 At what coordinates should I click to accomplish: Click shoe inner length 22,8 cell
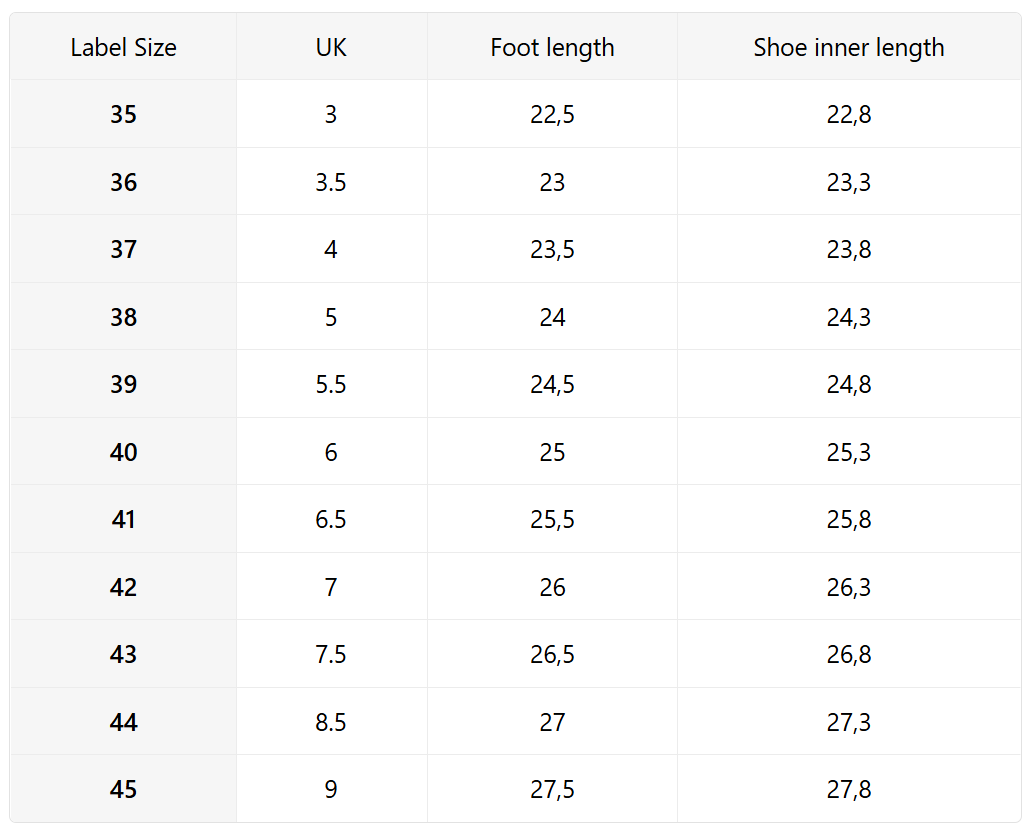(x=848, y=115)
